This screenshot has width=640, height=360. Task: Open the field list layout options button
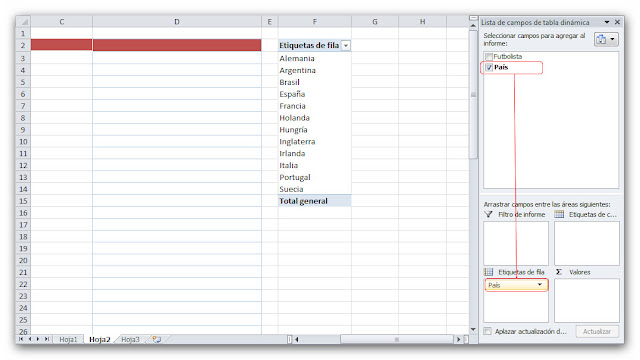606,40
